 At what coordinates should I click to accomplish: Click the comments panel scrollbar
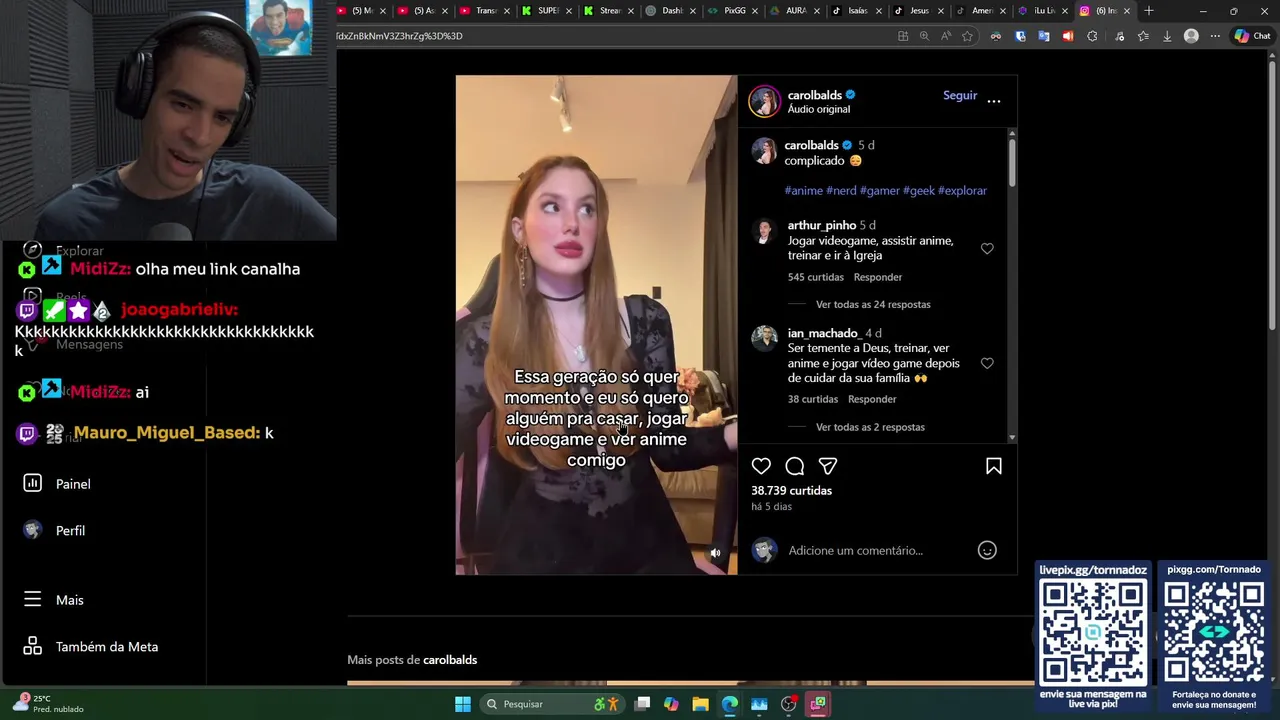click(1012, 162)
